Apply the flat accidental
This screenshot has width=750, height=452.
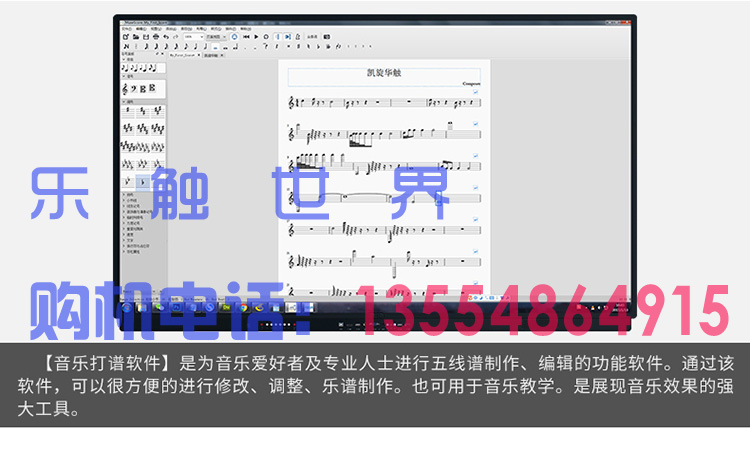point(319,46)
